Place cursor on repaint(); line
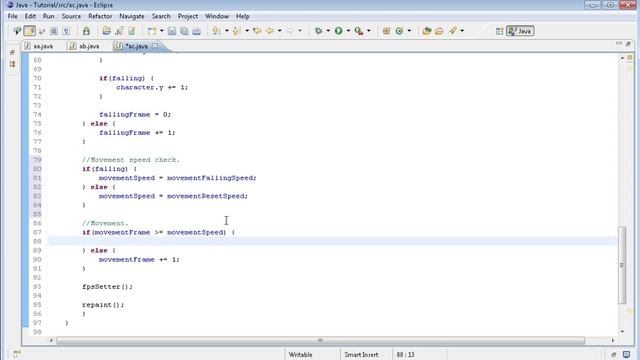 click(x=103, y=305)
